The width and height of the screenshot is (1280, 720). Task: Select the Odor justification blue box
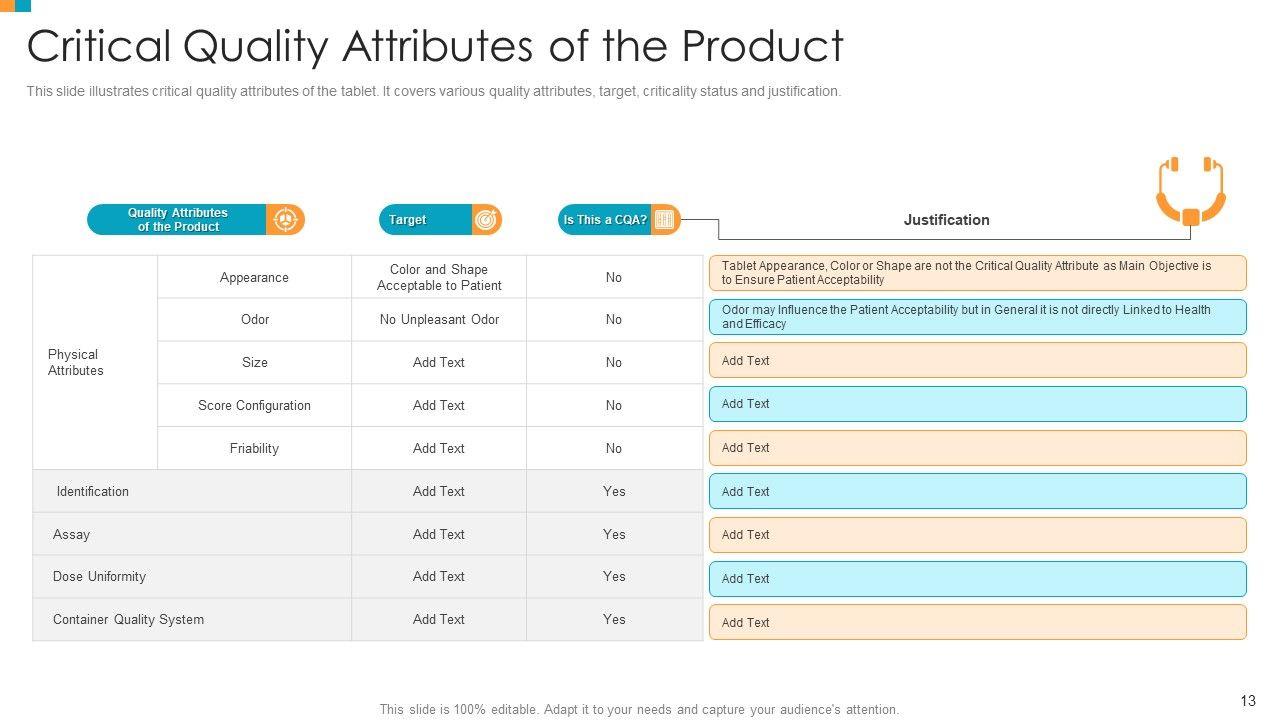pos(977,317)
